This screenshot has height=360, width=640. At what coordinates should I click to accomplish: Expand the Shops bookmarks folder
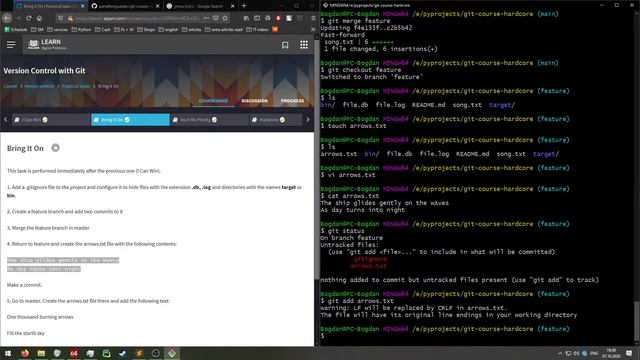[146, 29]
